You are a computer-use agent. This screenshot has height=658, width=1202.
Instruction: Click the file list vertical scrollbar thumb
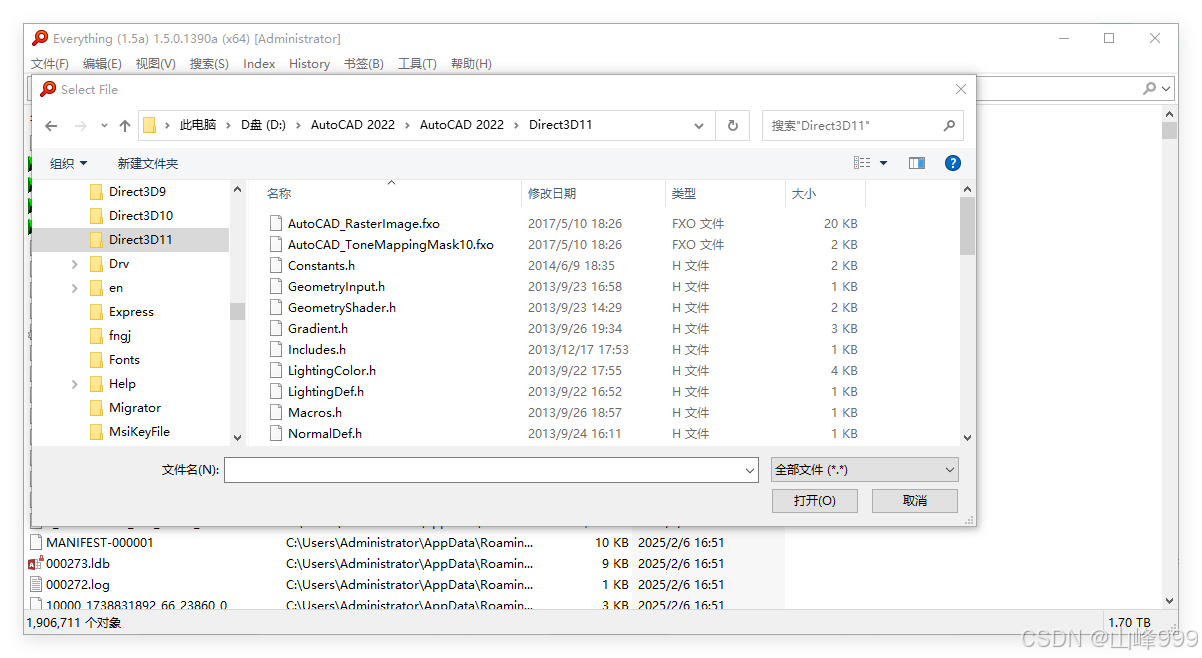click(967, 226)
